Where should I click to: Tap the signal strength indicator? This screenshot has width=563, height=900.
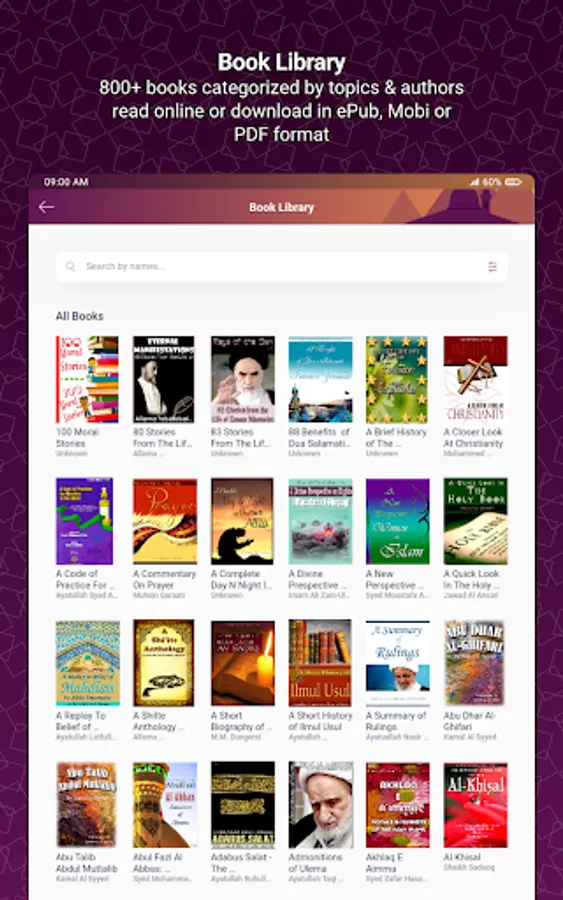tap(475, 182)
